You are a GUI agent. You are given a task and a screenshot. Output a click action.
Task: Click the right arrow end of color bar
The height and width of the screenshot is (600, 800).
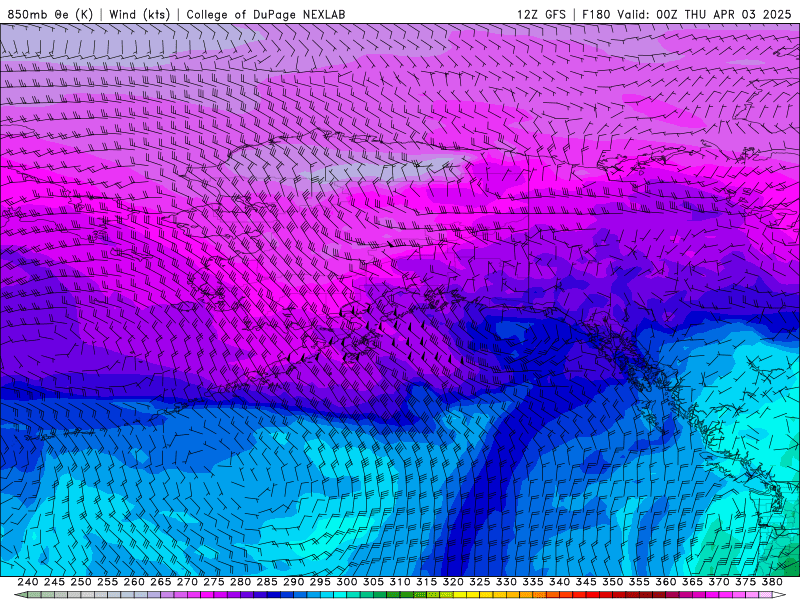point(779,595)
